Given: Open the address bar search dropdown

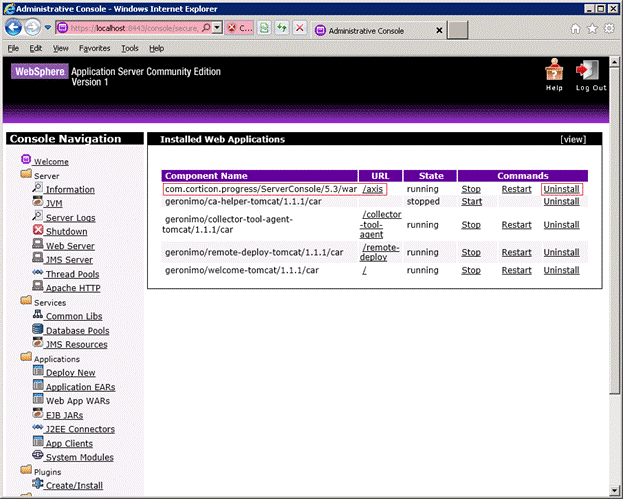Looking at the screenshot, I should click(x=217, y=29).
